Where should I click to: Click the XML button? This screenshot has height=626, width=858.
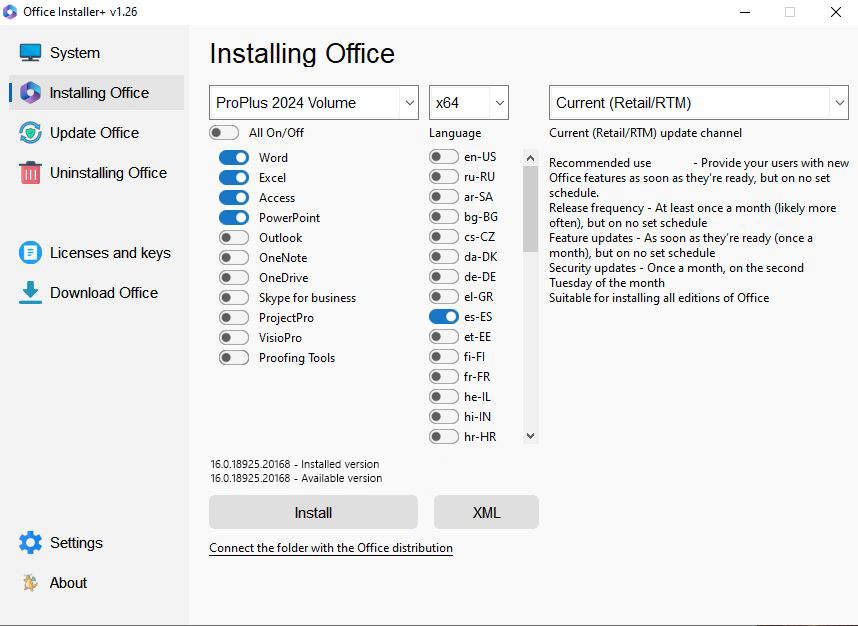(486, 512)
